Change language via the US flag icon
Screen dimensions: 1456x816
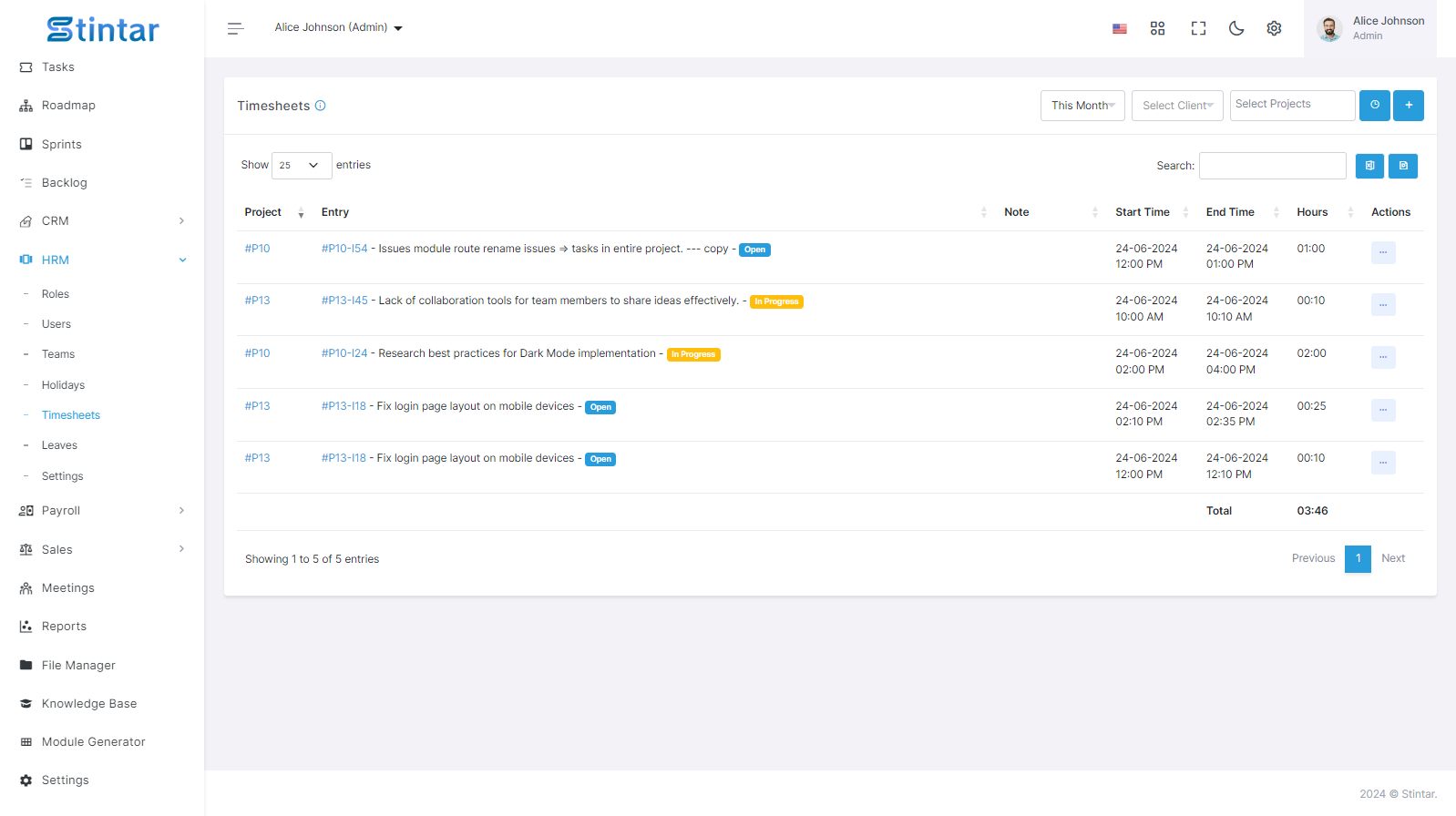point(1120,28)
